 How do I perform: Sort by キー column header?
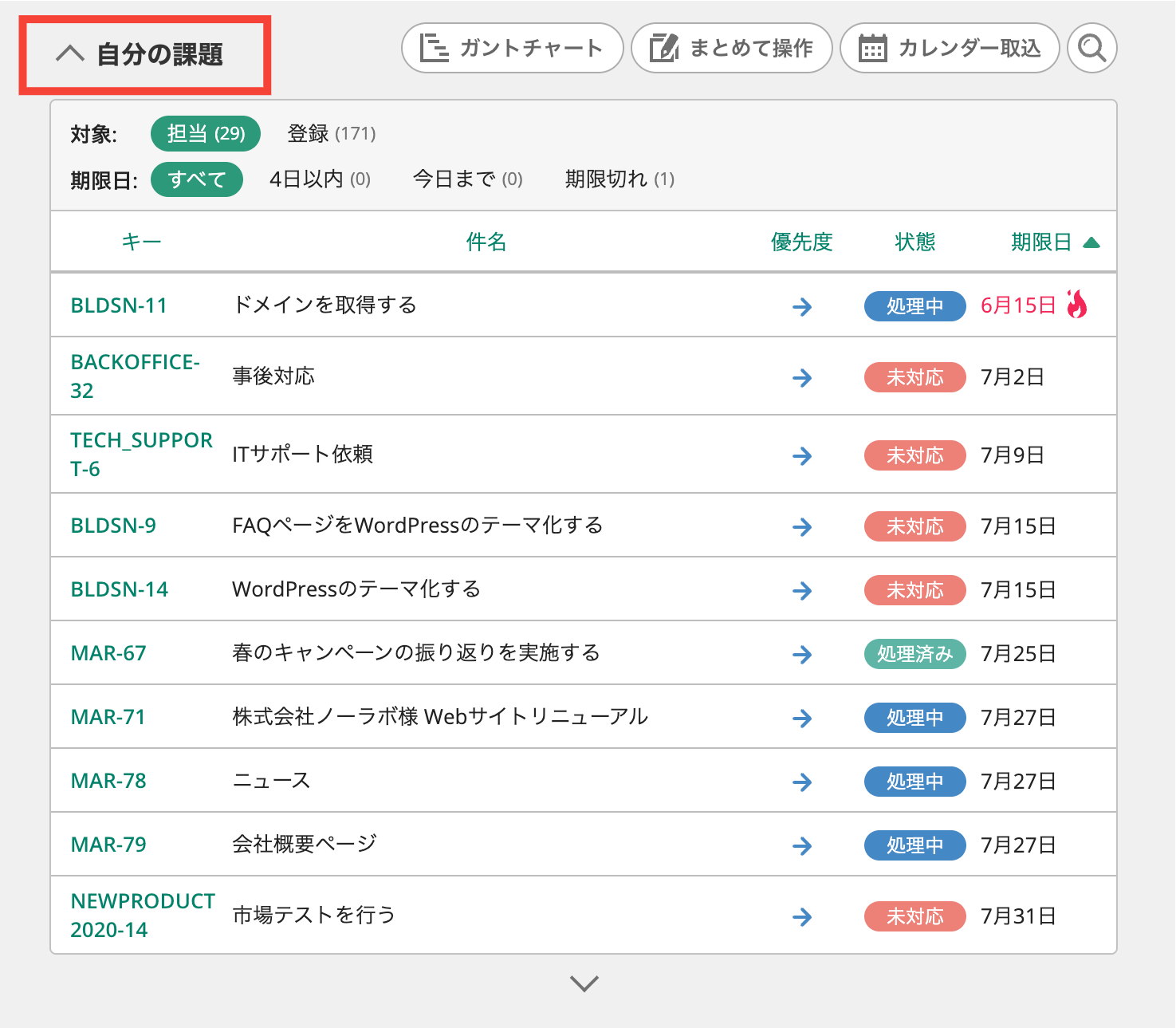[141, 242]
